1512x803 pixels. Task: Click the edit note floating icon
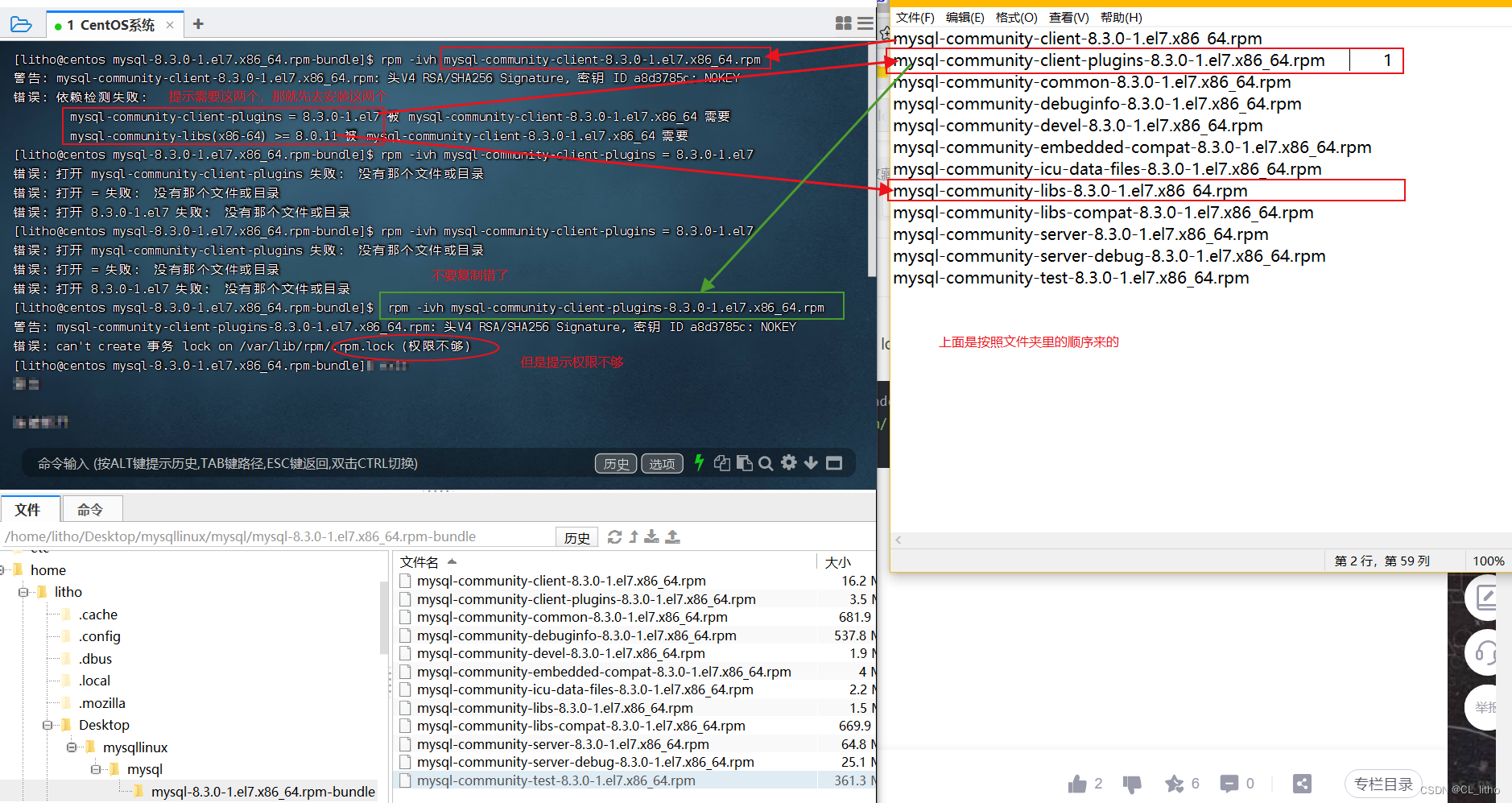pos(1486,598)
